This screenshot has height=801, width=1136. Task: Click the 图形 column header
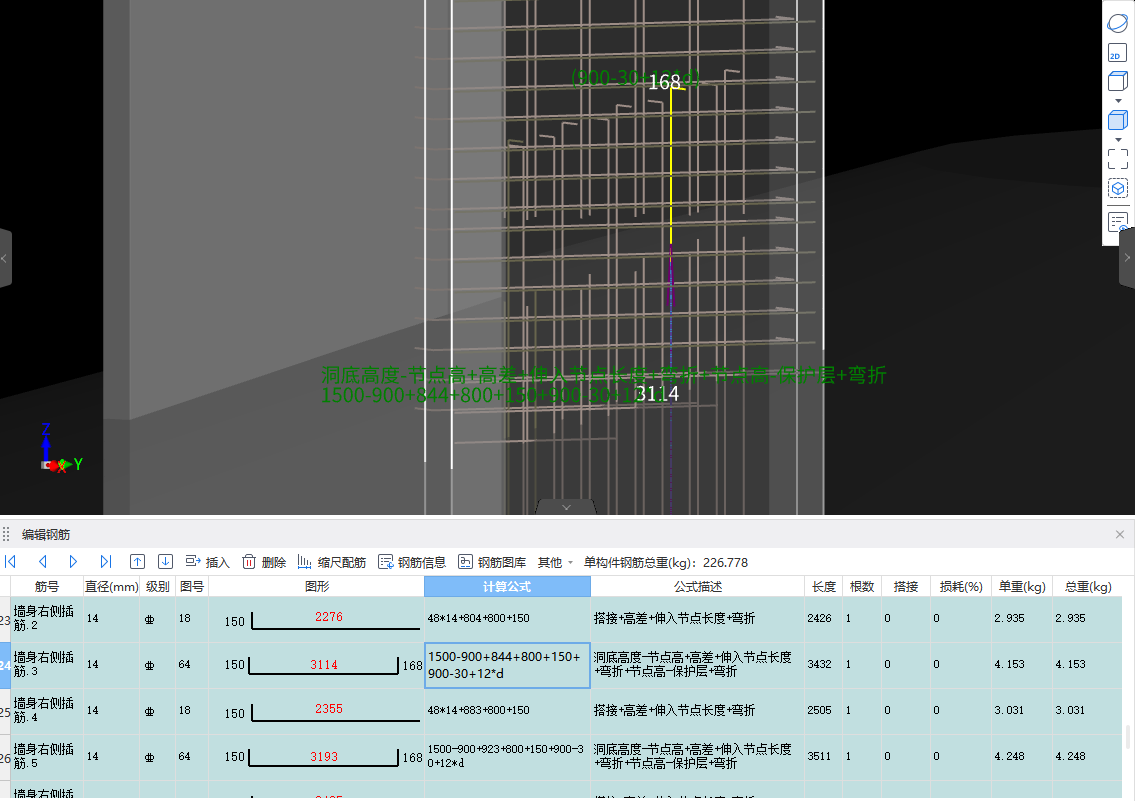coord(317,587)
